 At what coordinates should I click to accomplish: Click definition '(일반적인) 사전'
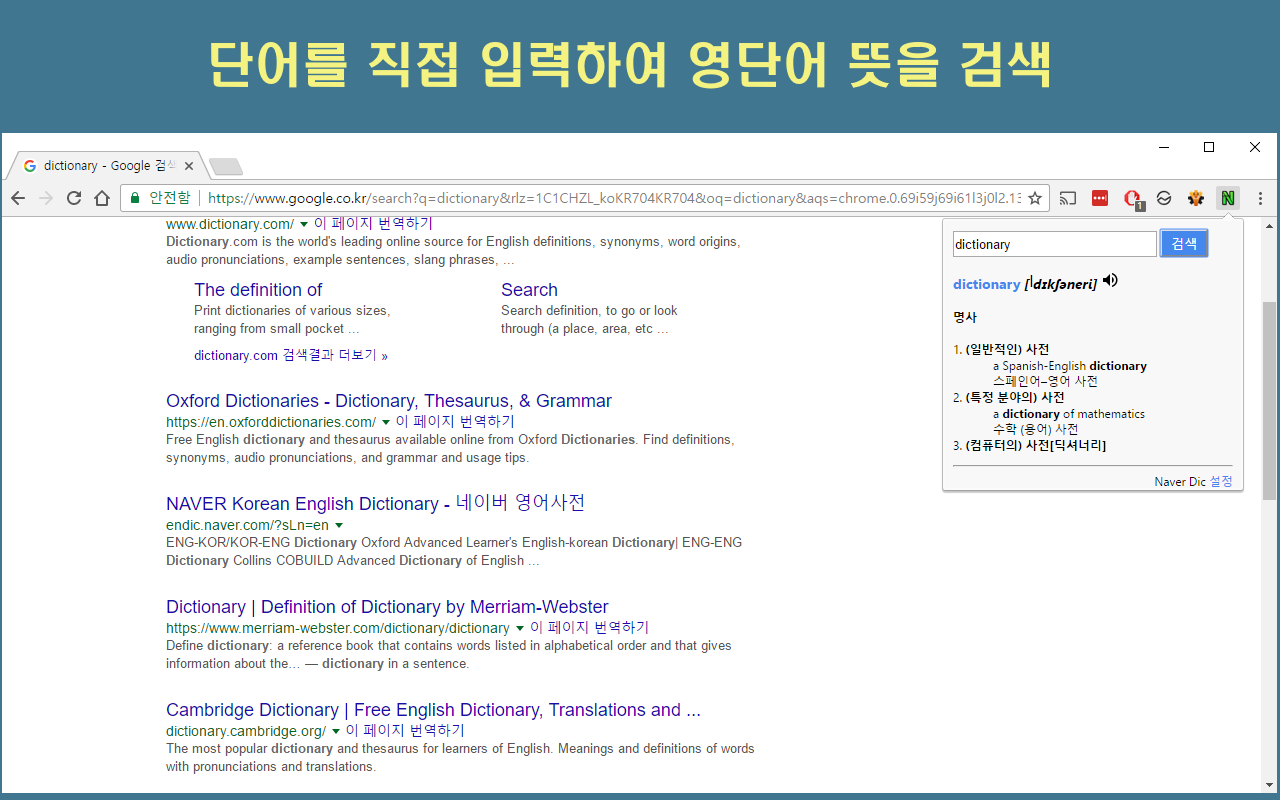point(1008,350)
